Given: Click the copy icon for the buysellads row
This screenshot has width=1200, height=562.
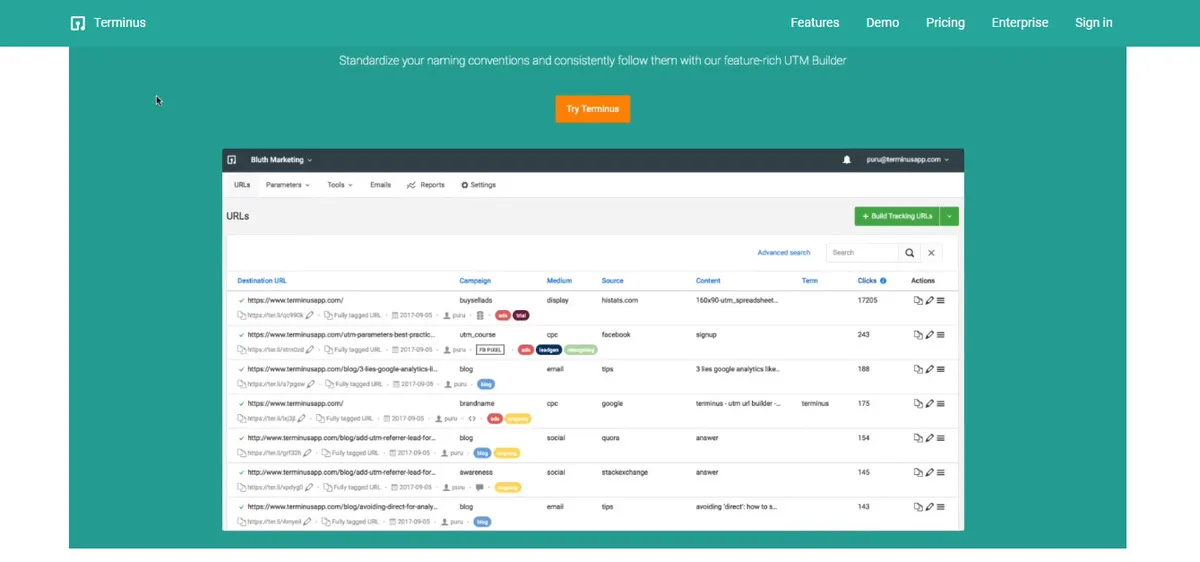Looking at the screenshot, I should pyautogui.click(x=918, y=300).
